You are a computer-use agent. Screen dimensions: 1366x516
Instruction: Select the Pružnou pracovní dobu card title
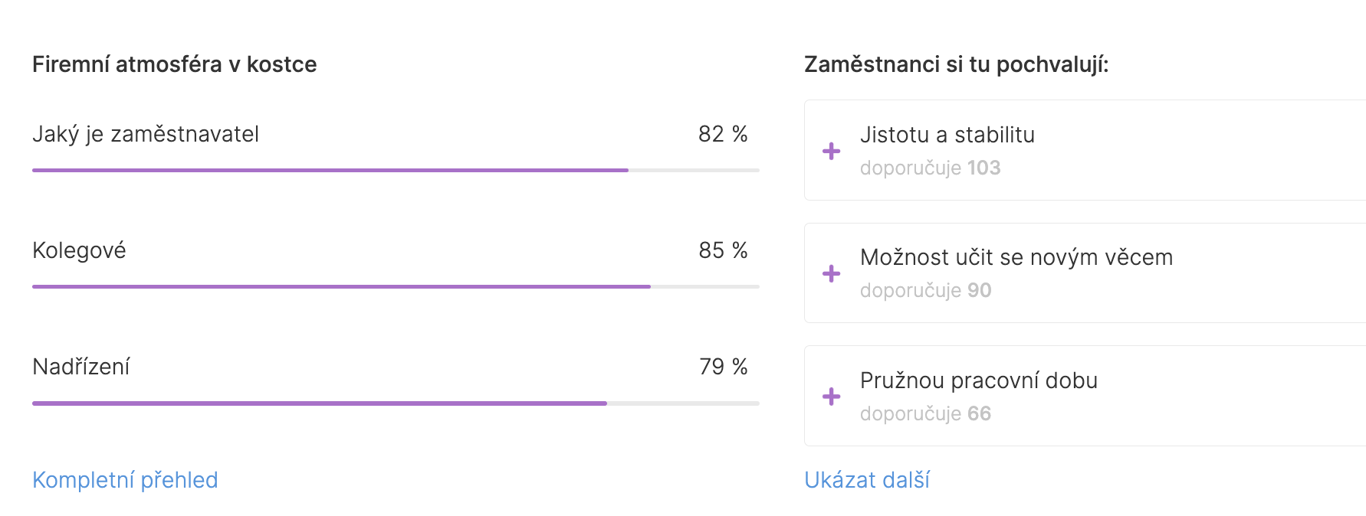[x=978, y=381]
